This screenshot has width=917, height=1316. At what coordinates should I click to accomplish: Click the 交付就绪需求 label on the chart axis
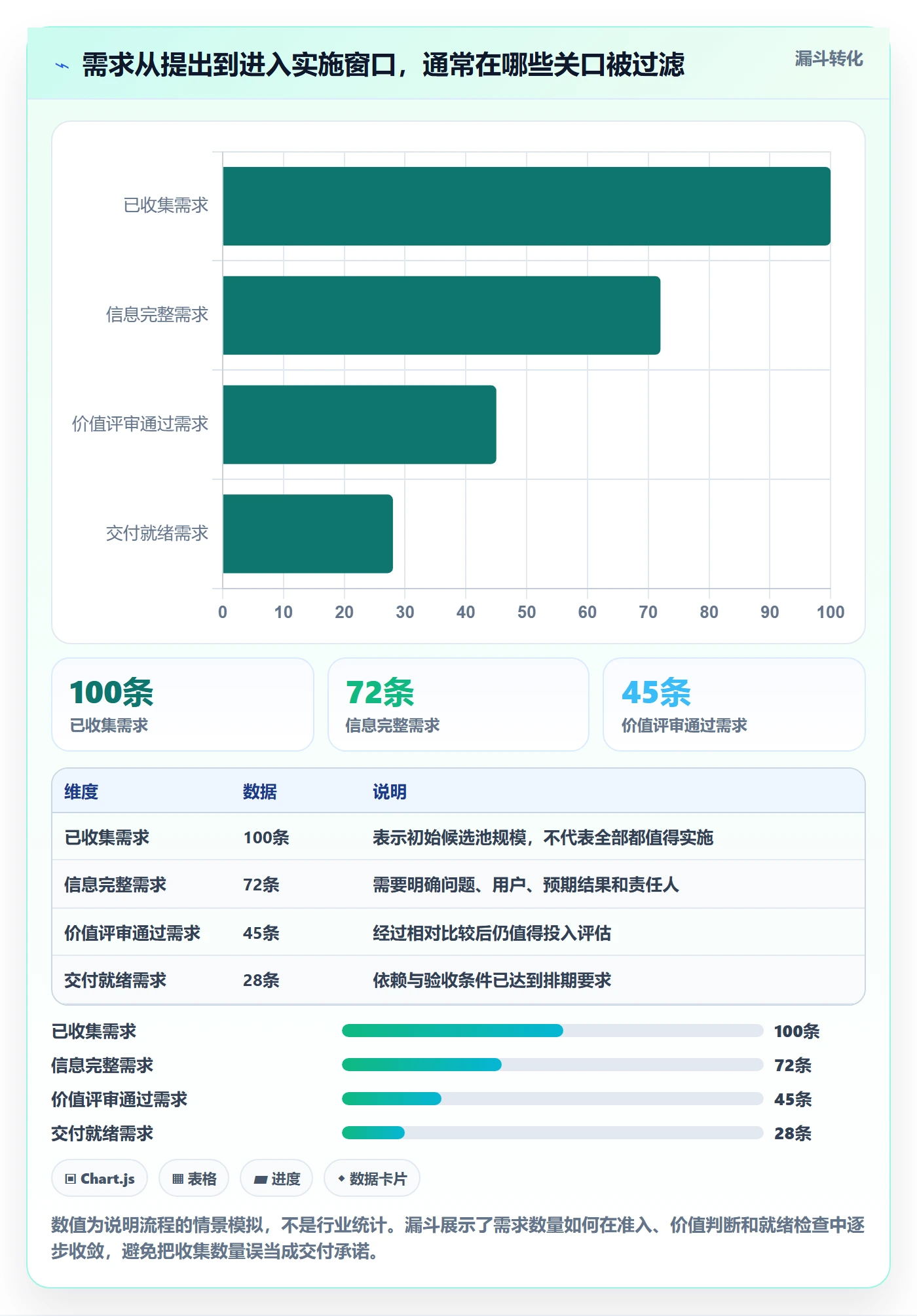coord(157,533)
